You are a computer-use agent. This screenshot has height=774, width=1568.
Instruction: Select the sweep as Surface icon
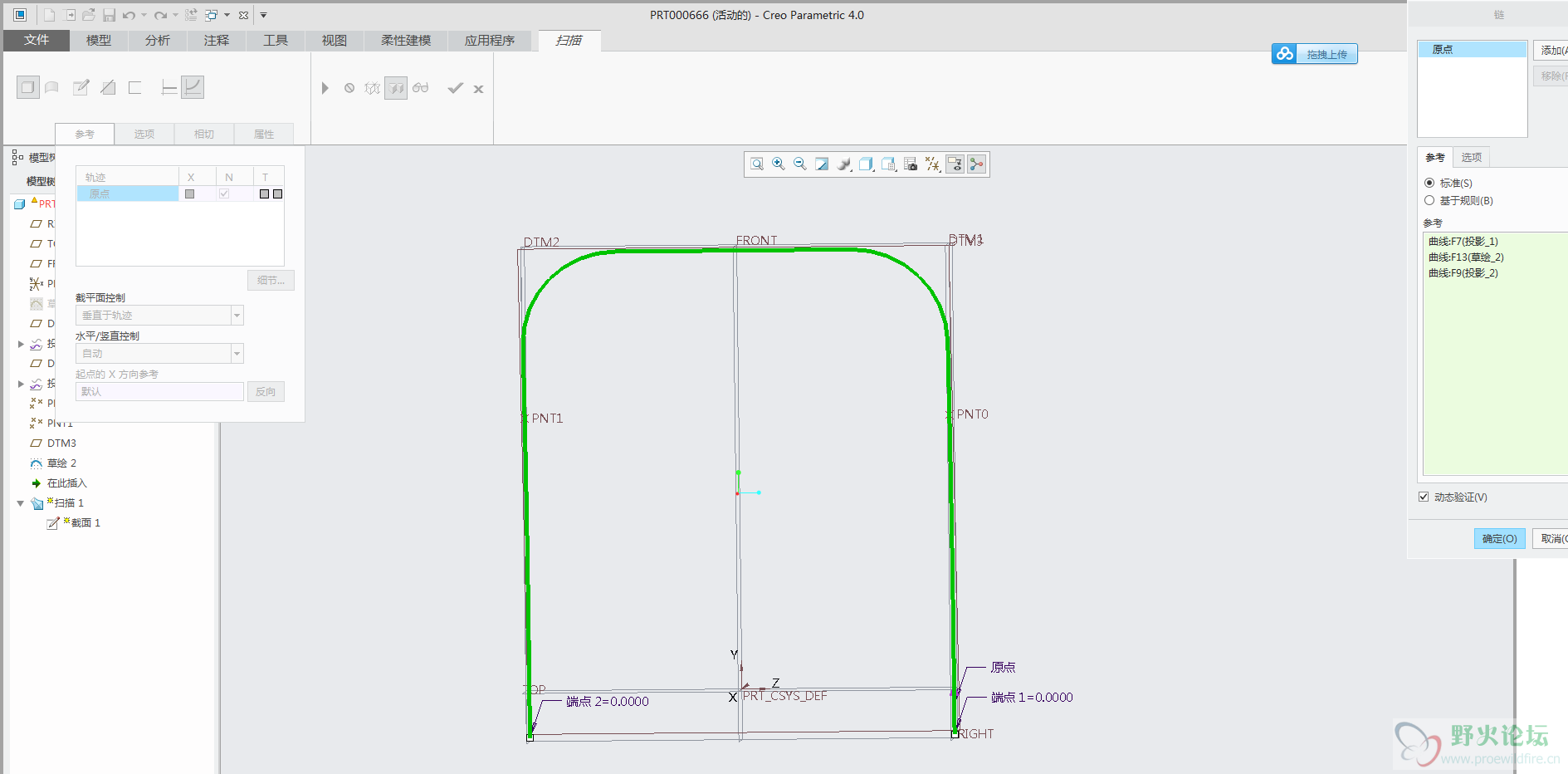pyautogui.click(x=52, y=87)
